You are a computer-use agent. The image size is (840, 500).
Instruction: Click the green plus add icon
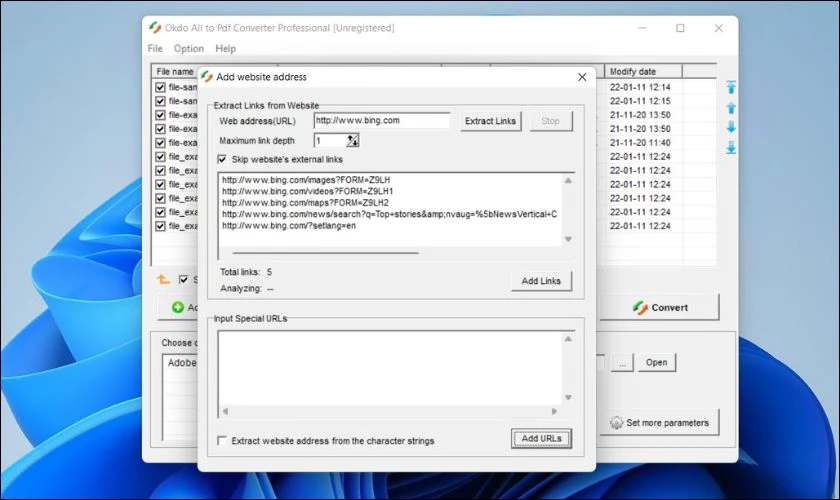178,307
